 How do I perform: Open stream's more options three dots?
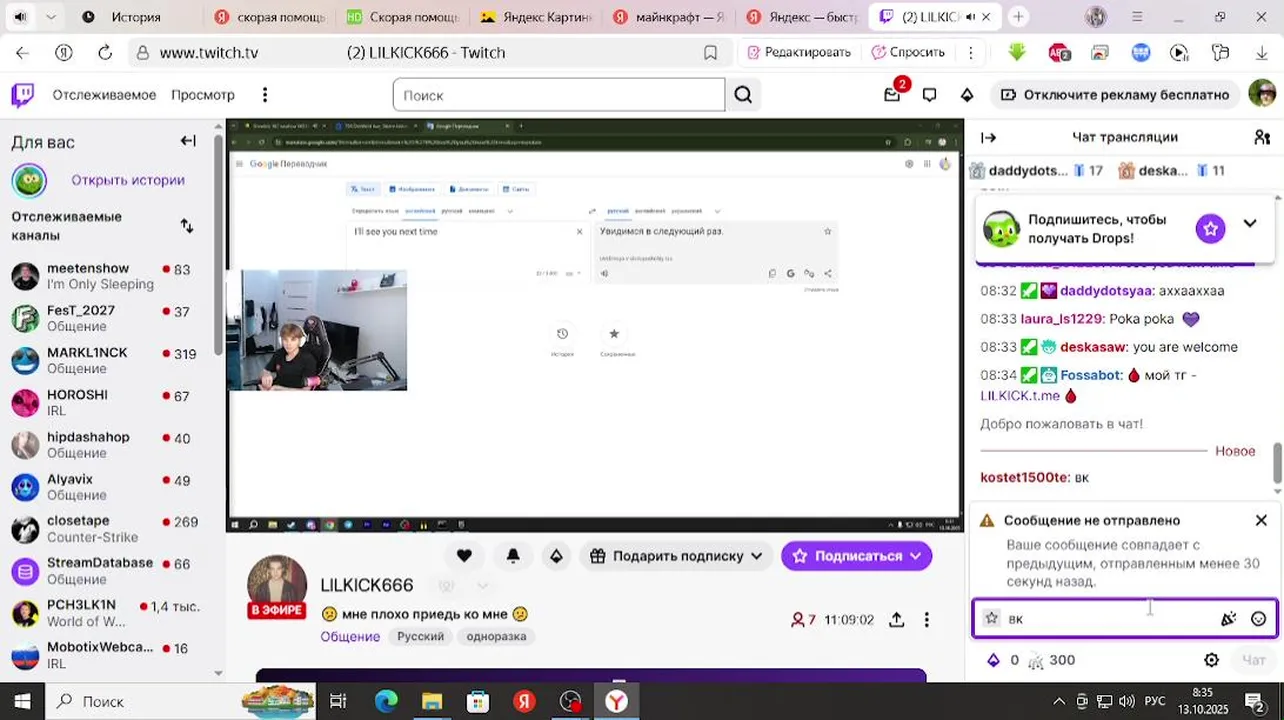pyautogui.click(x=926, y=620)
